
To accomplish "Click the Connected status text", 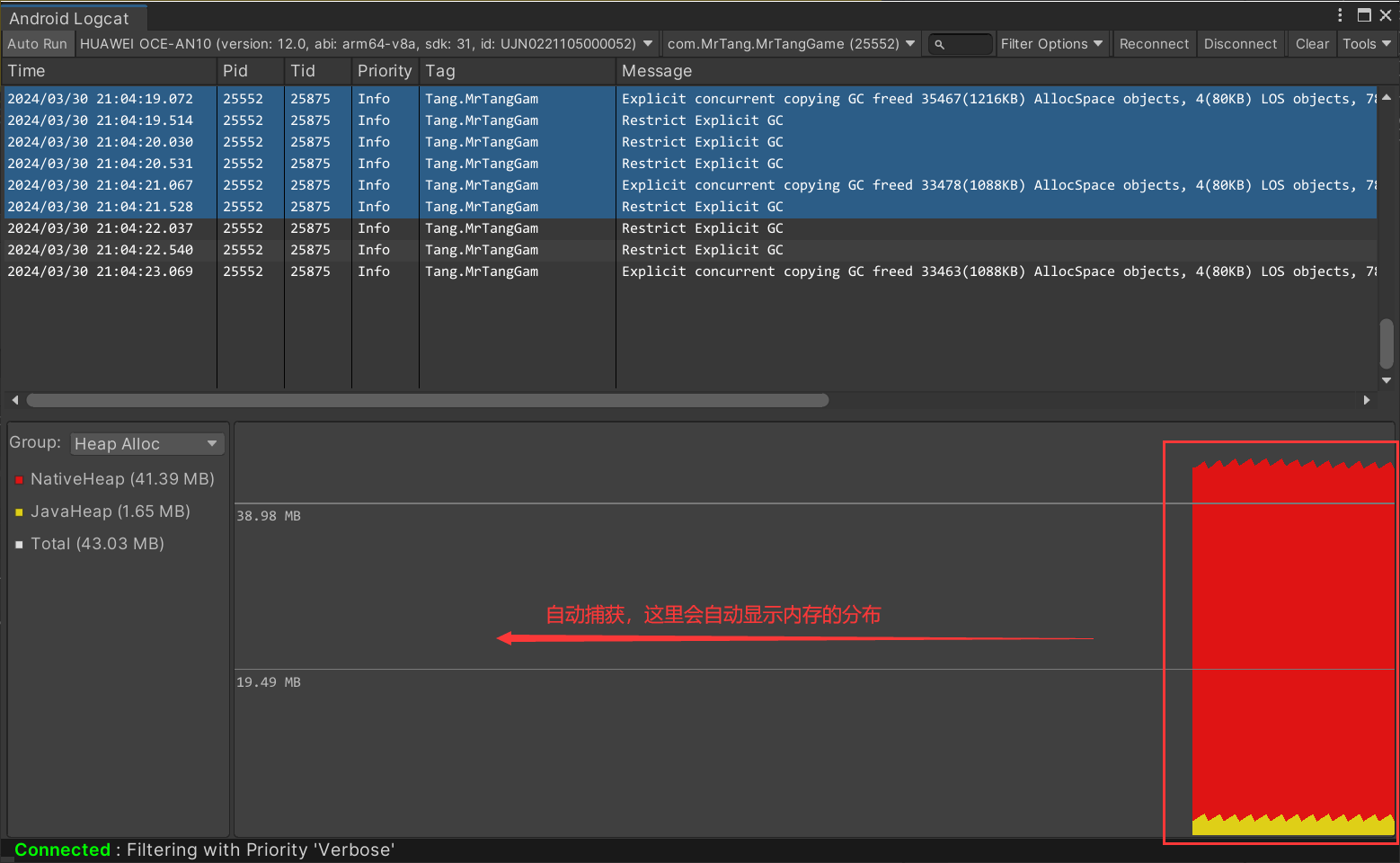I will coord(62,850).
